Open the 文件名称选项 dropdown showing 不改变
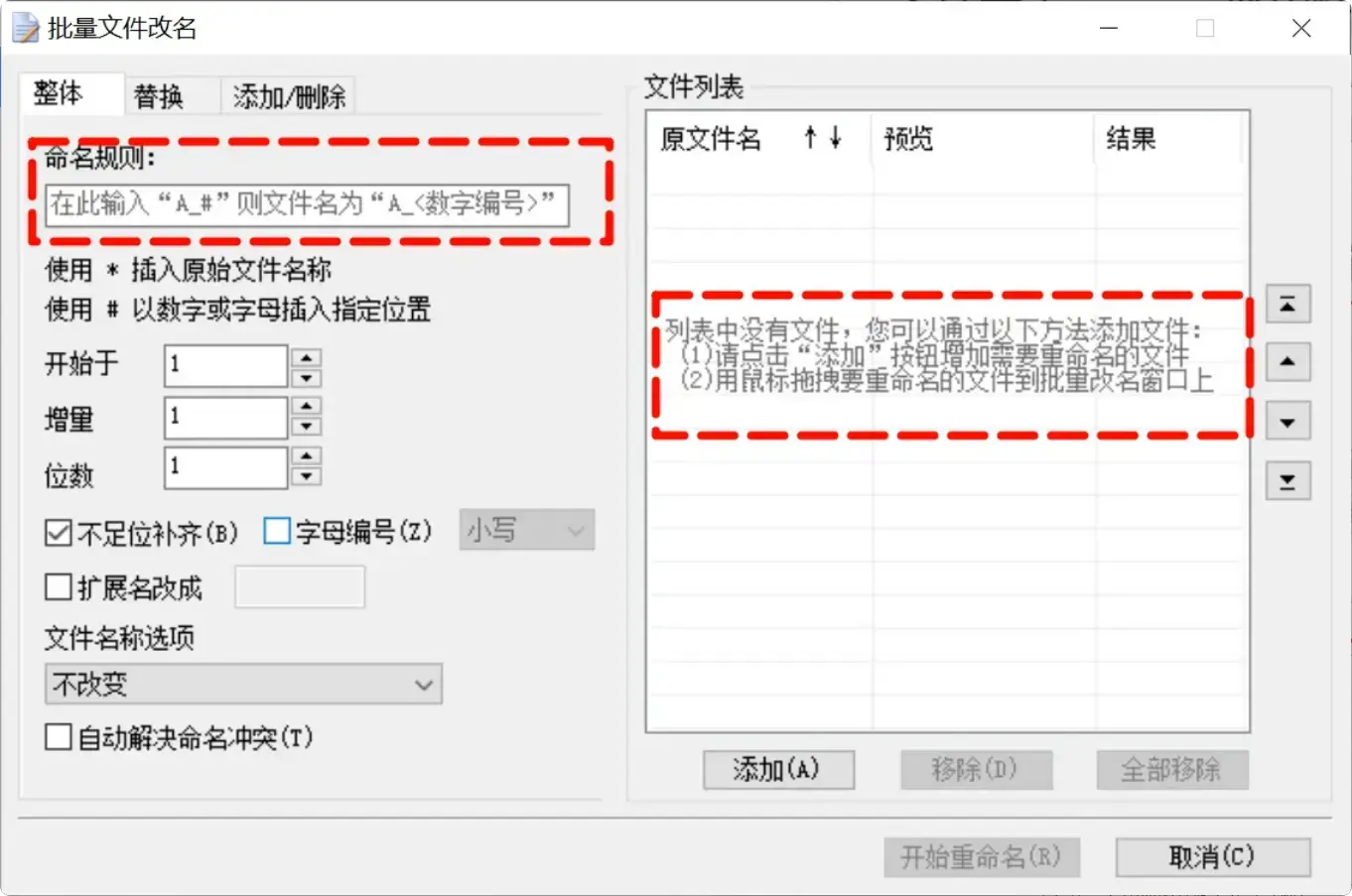1352x896 pixels. (242, 684)
